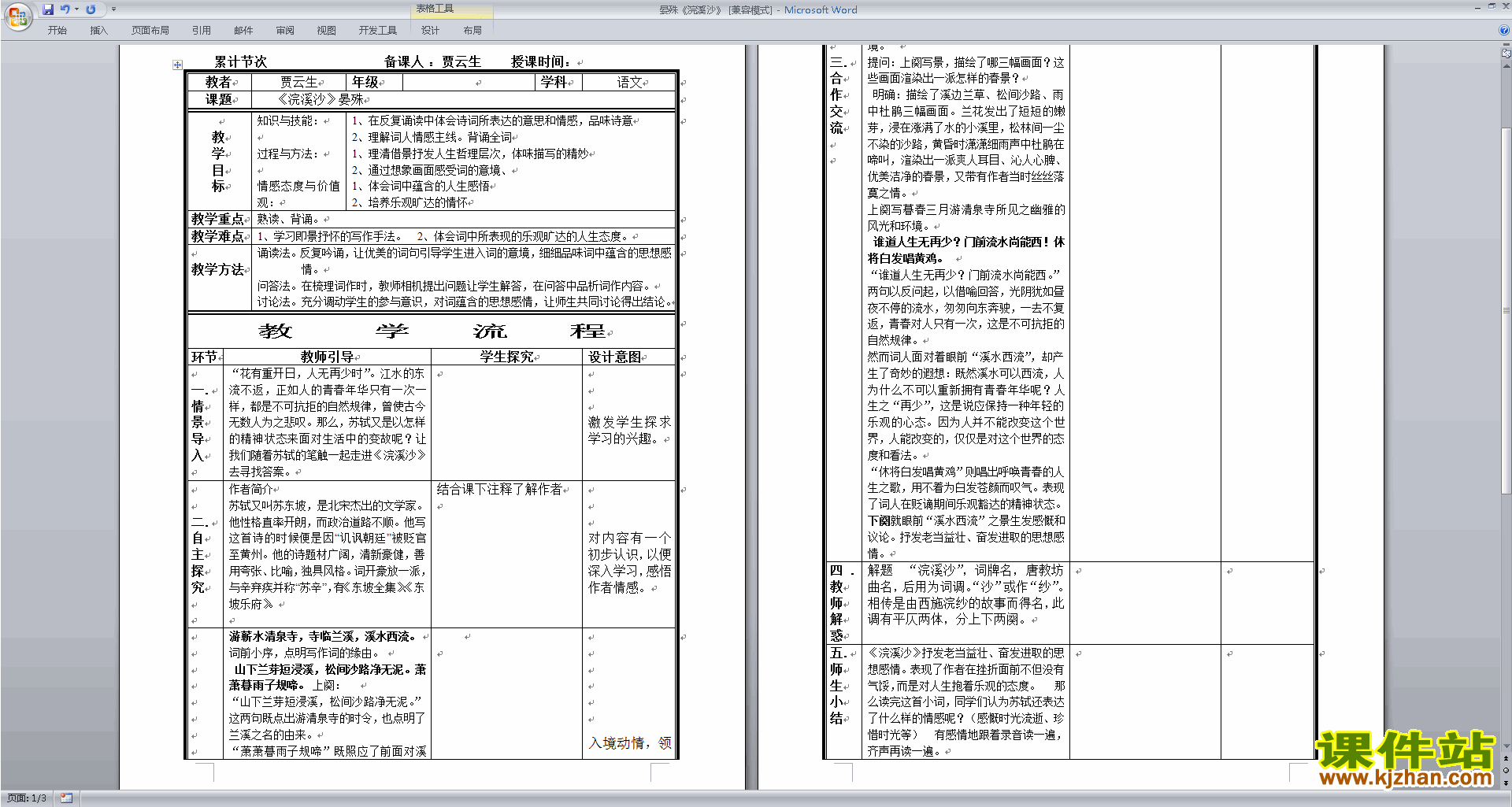
Task: Click the text 结合课下注释了解作者
Action: (x=499, y=489)
